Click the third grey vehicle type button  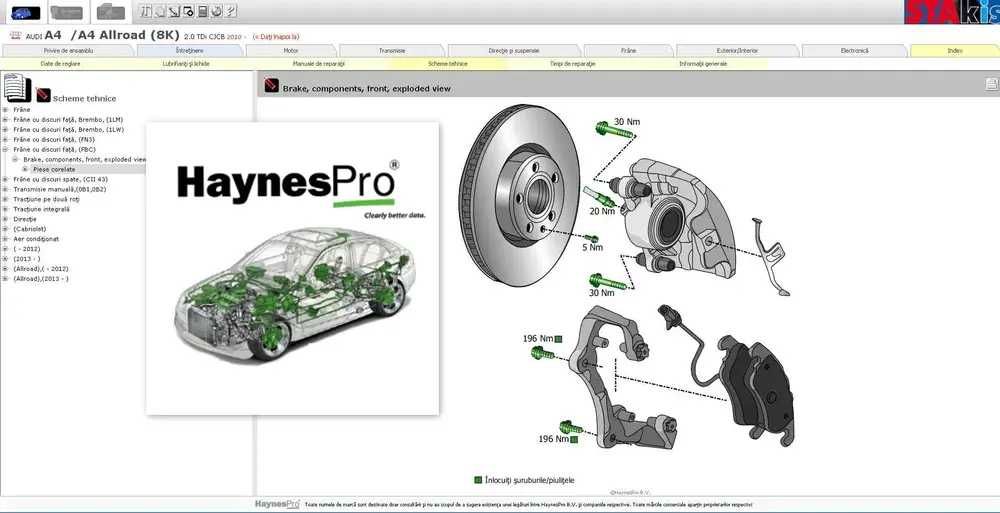(110, 12)
